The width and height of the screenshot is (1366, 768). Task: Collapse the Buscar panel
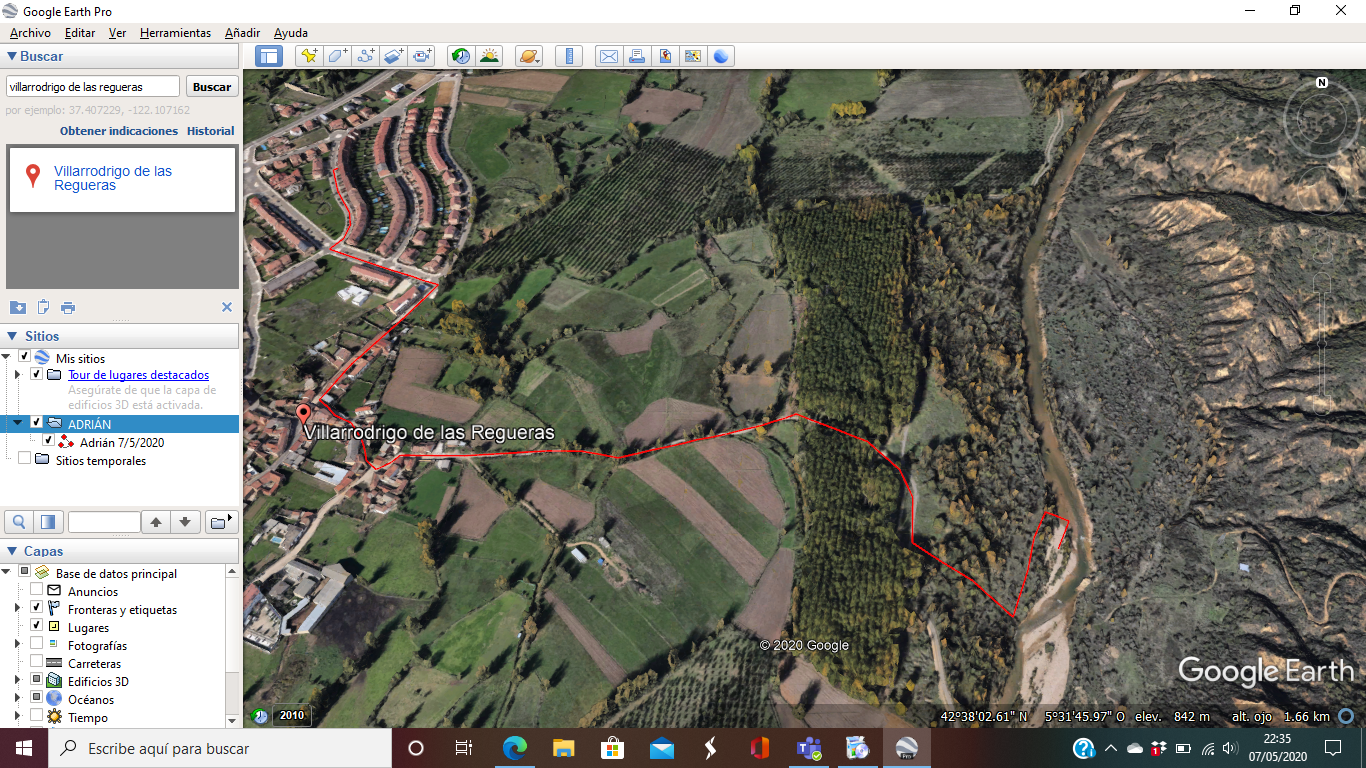click(x=12, y=56)
